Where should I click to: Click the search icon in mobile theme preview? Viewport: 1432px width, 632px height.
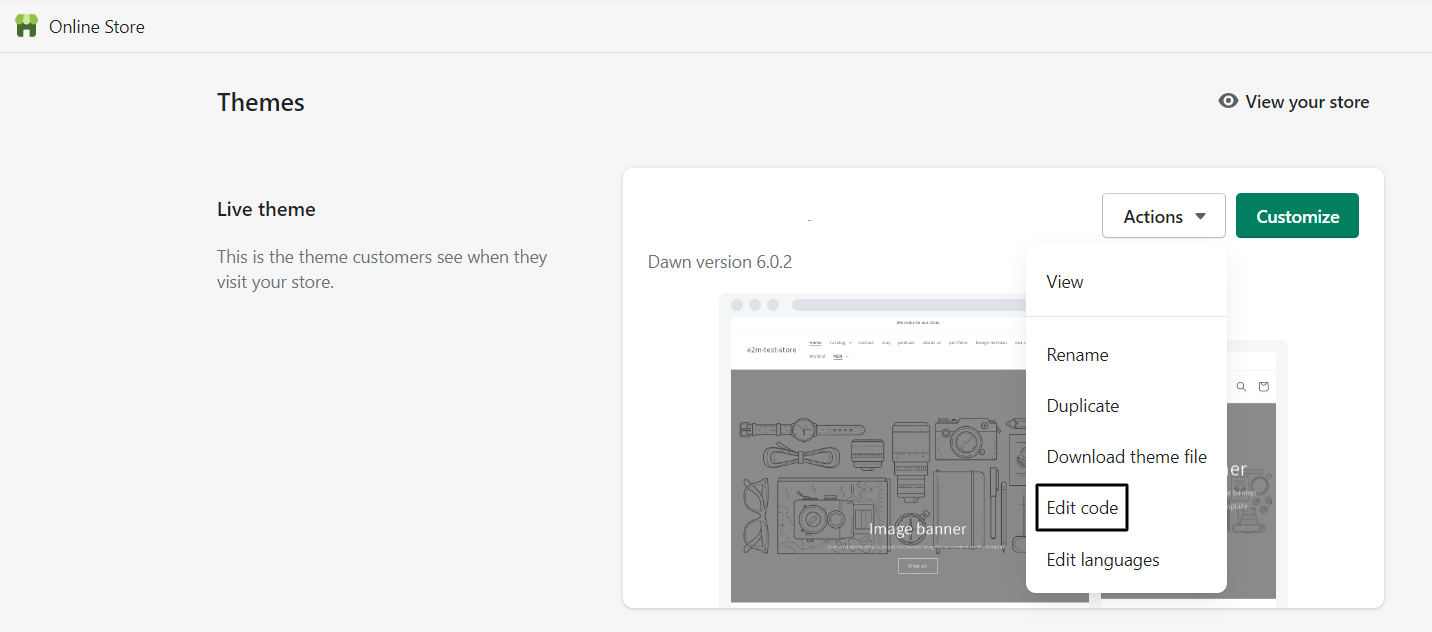pyautogui.click(x=1241, y=386)
